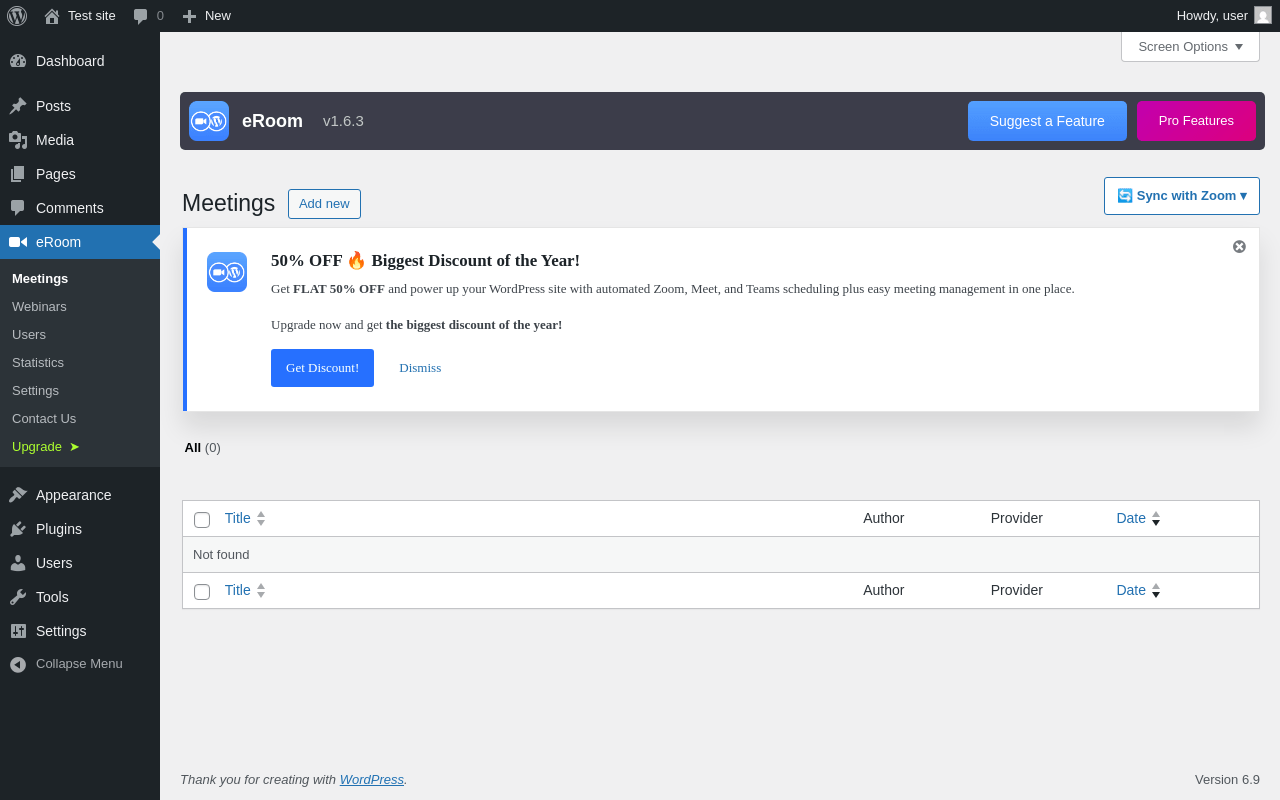Click the Plugins plug icon
Viewport: 1280px width, 800px height.
click(18, 529)
